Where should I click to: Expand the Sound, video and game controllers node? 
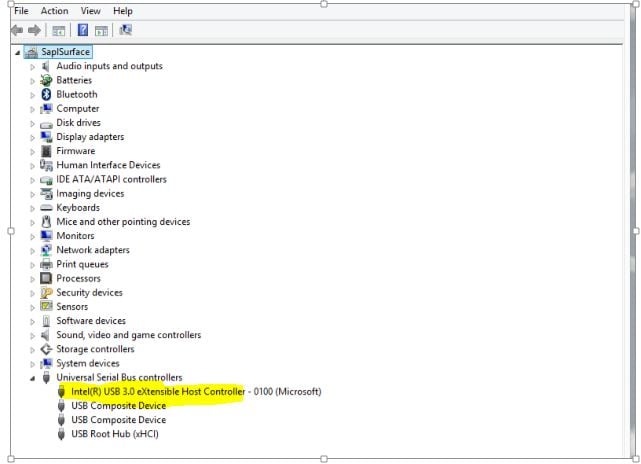point(32,336)
